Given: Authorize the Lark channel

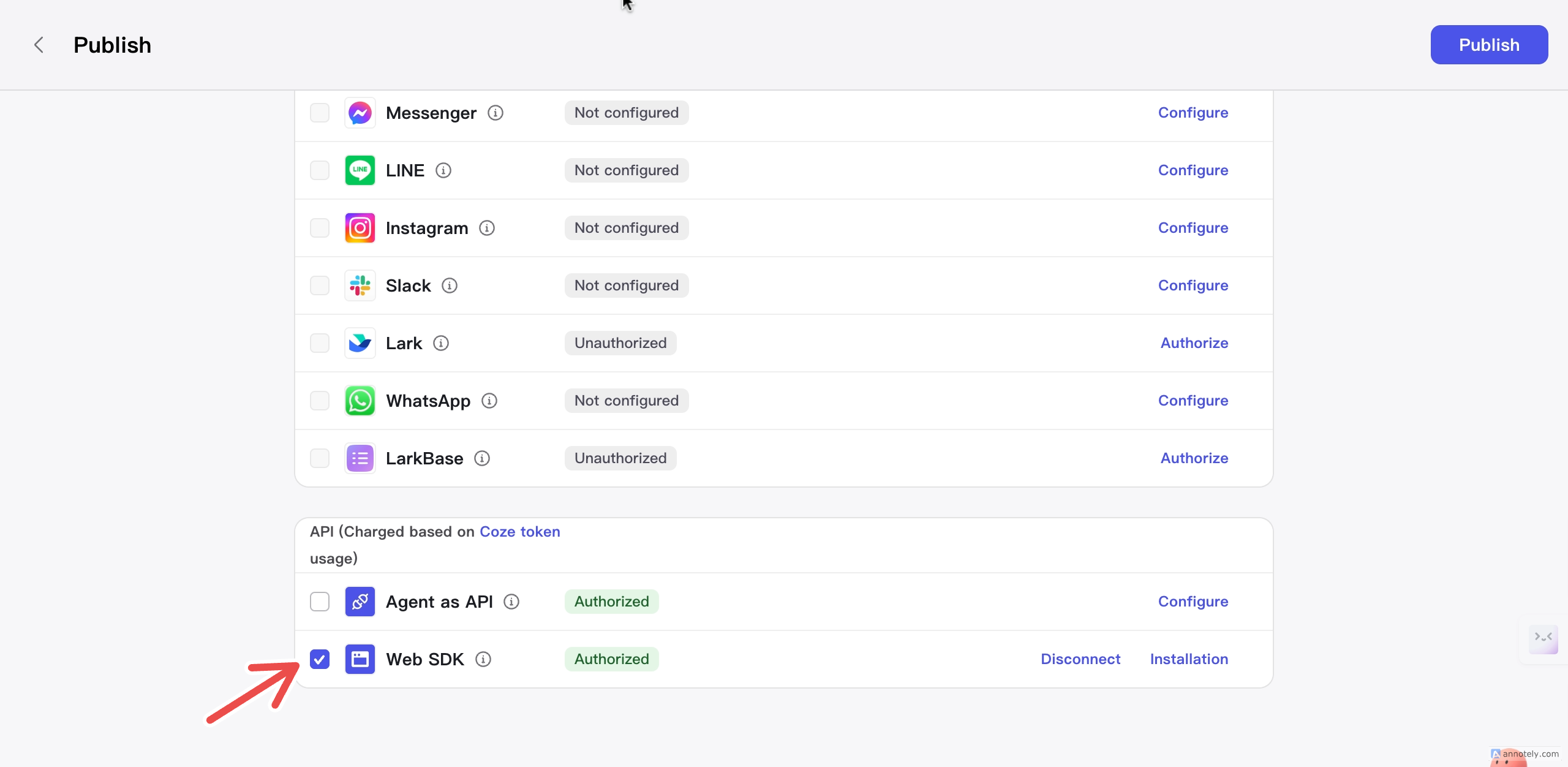Looking at the screenshot, I should click(x=1194, y=343).
